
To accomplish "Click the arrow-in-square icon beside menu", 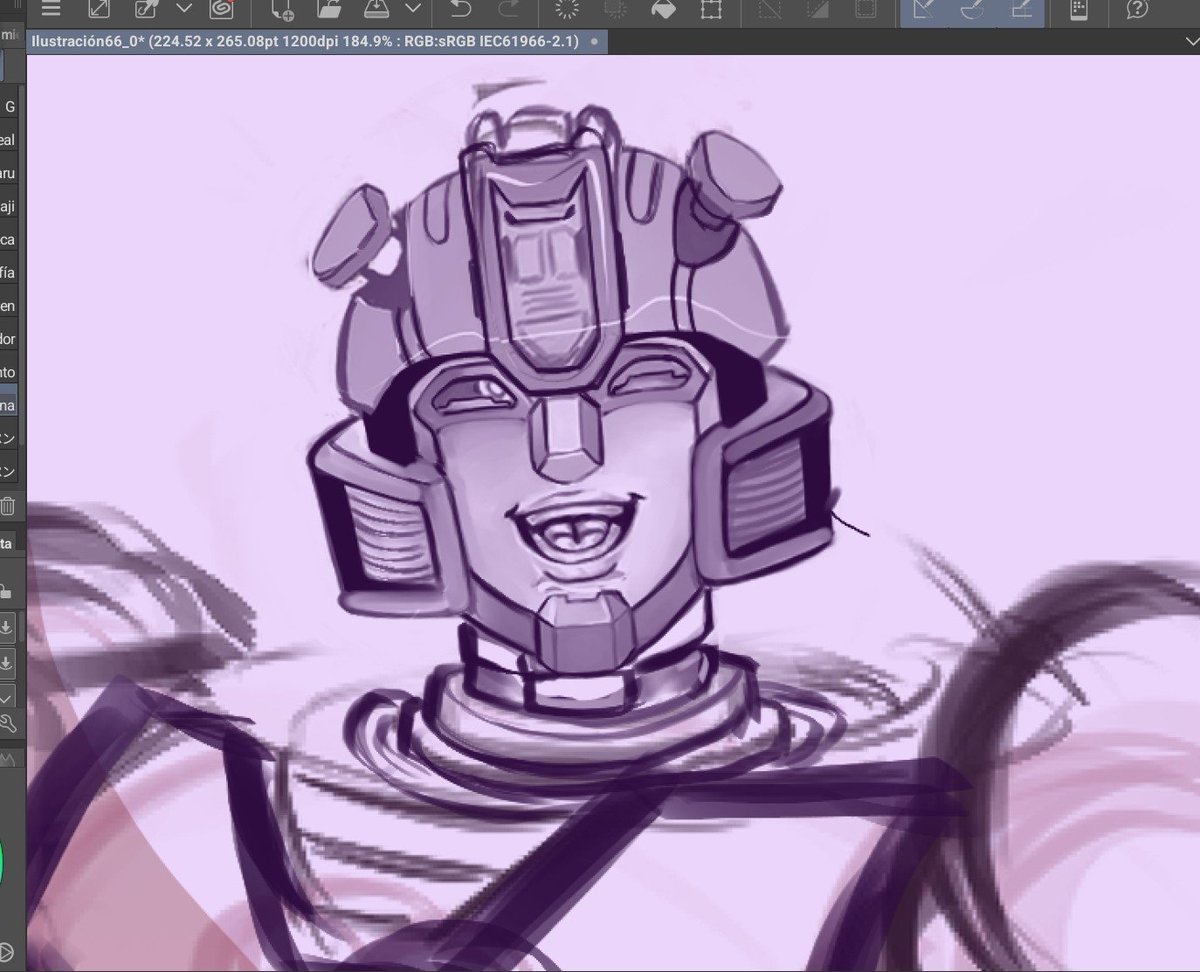I will pyautogui.click(x=99, y=10).
